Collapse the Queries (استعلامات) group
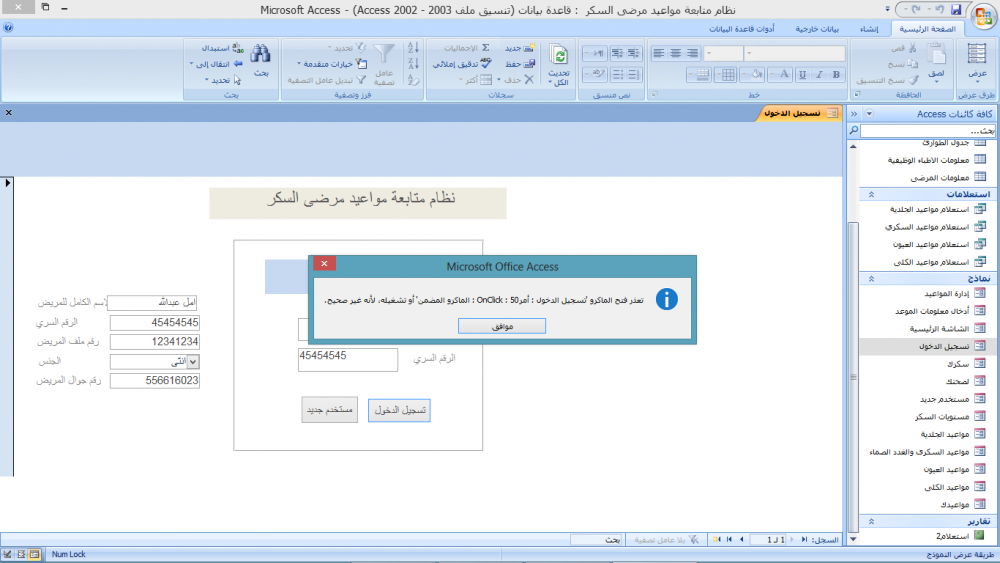 pyautogui.click(x=871, y=194)
